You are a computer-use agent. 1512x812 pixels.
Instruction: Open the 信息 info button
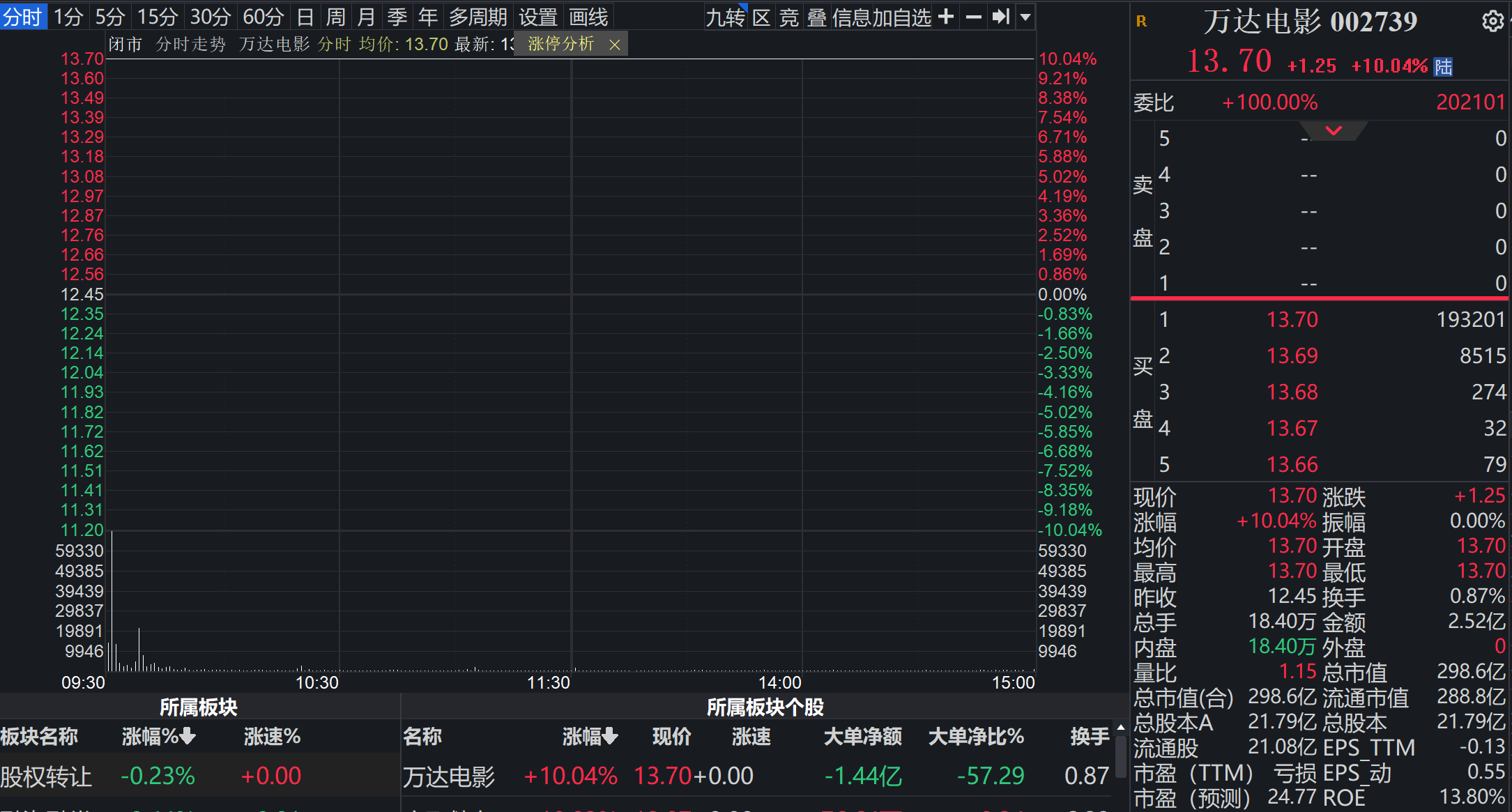(x=853, y=17)
